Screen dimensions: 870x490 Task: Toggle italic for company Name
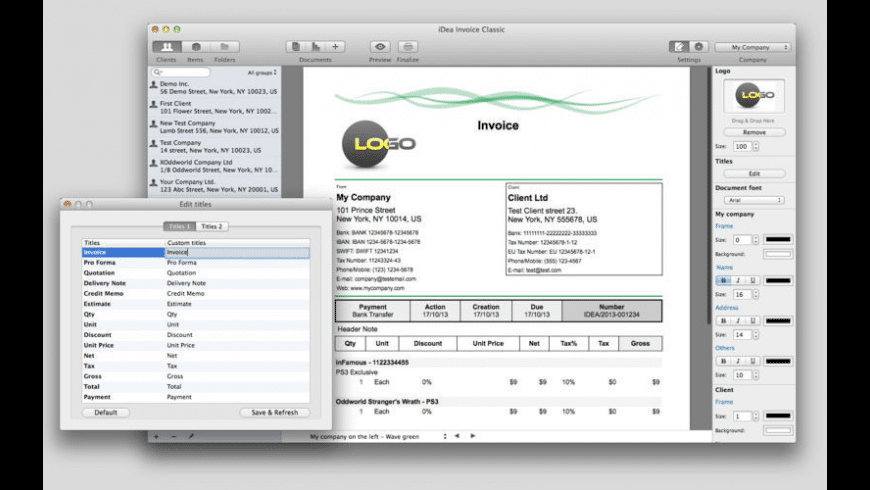[x=738, y=280]
